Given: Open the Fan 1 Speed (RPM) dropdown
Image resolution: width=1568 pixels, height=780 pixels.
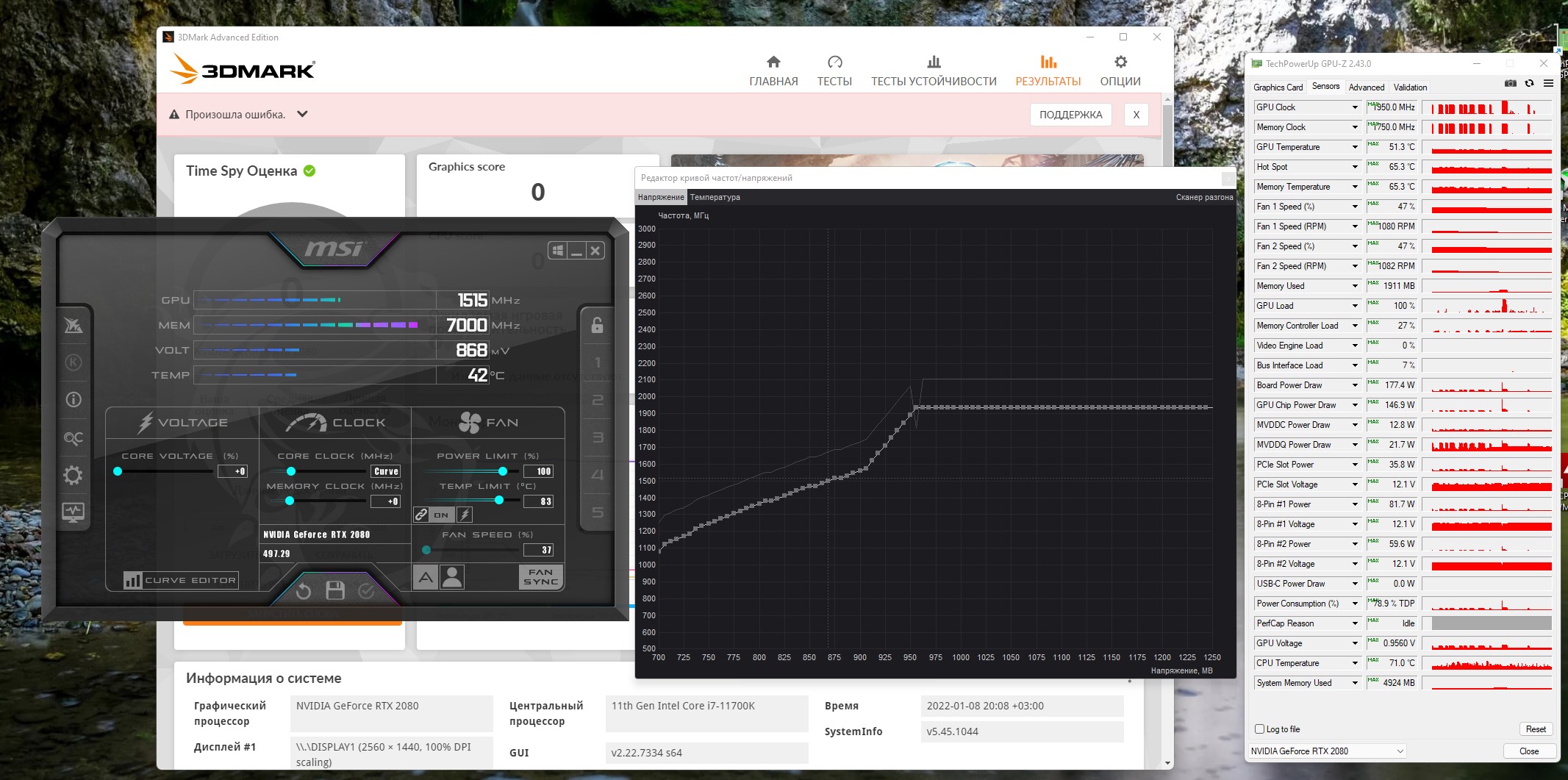Looking at the screenshot, I should click(x=1355, y=226).
